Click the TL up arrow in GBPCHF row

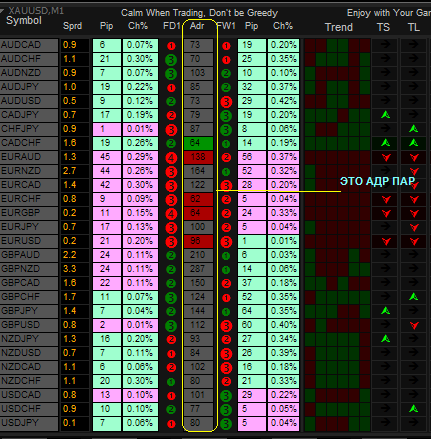click(414, 296)
